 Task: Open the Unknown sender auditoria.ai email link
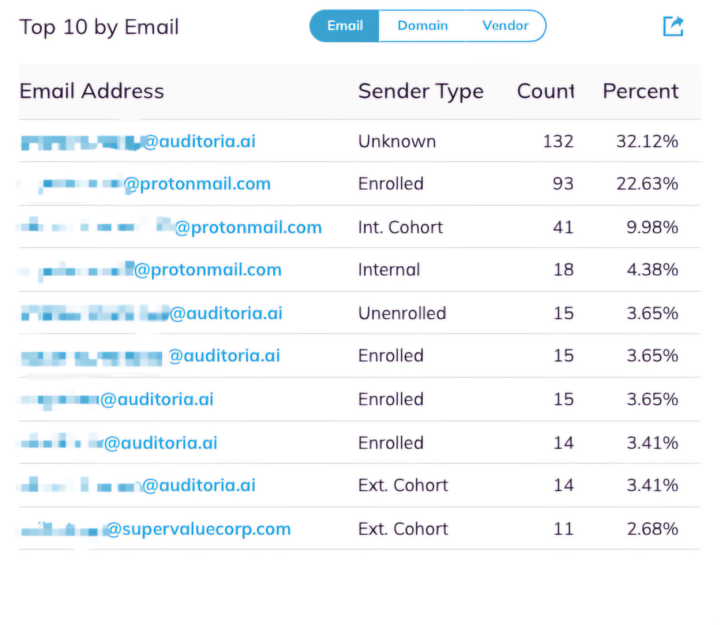138,141
